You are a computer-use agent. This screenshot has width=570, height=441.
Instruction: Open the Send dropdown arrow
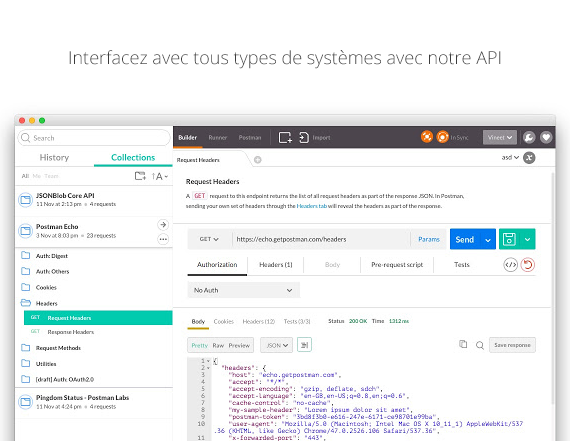(487, 240)
